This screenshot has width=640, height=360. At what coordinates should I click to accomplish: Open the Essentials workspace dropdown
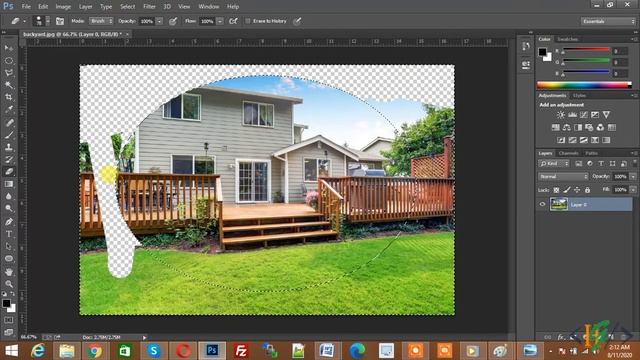(608, 21)
